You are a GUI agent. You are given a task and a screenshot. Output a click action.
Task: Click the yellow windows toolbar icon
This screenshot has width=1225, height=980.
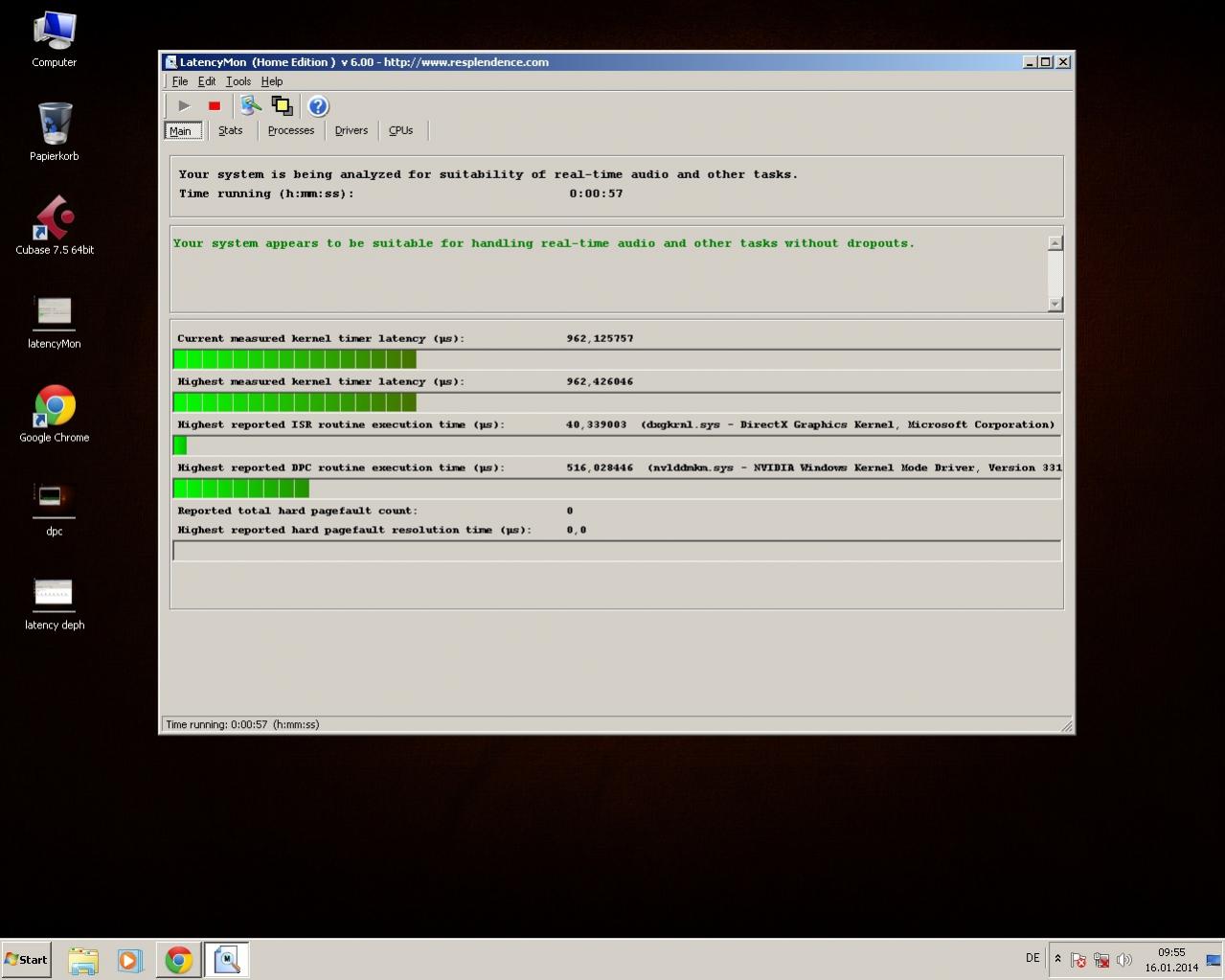[x=282, y=106]
